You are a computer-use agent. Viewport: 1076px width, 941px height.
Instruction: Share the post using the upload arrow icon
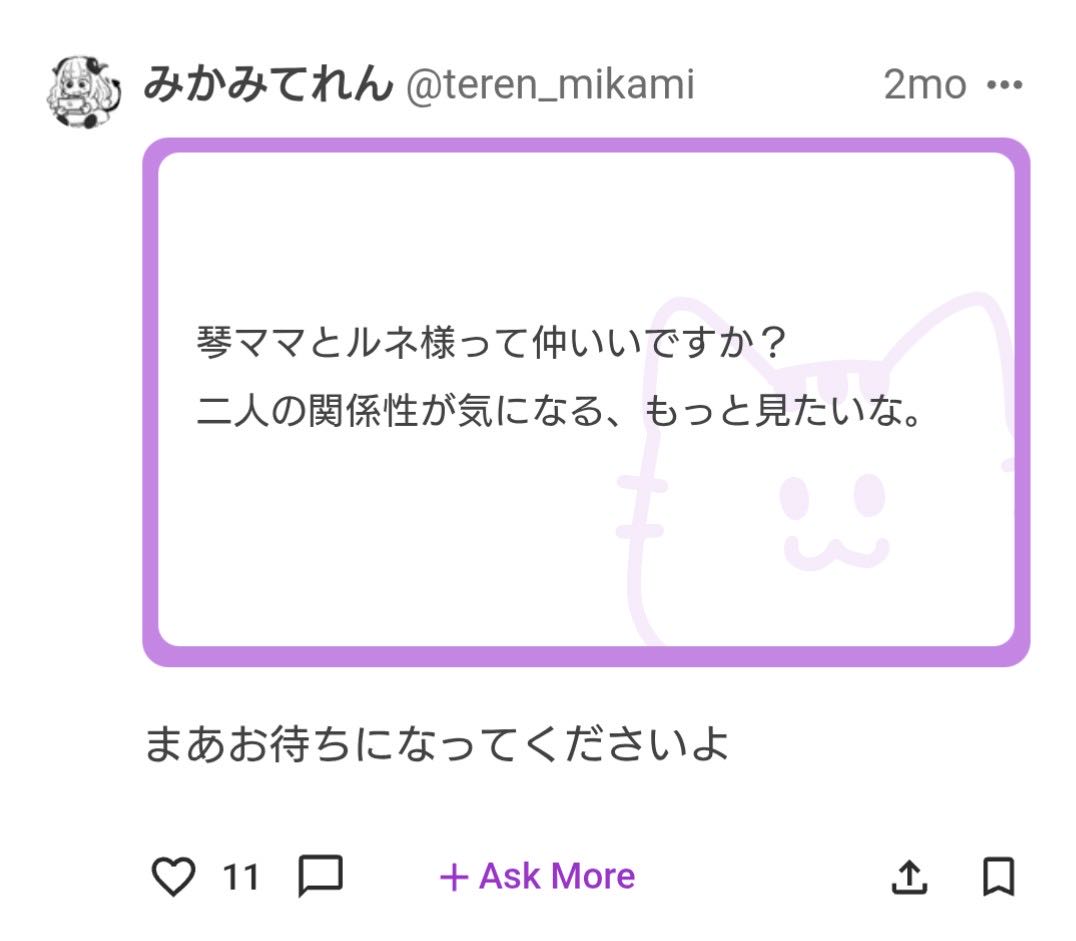(x=907, y=877)
